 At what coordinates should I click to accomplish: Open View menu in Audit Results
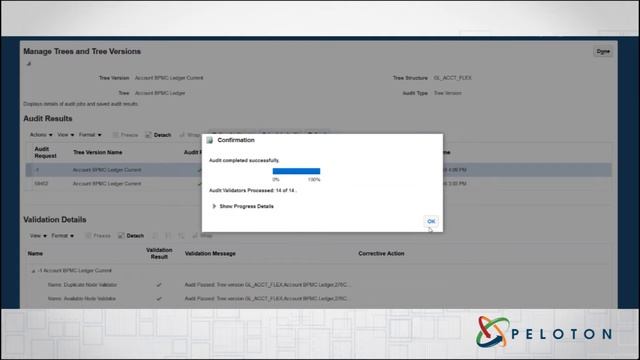pos(65,135)
